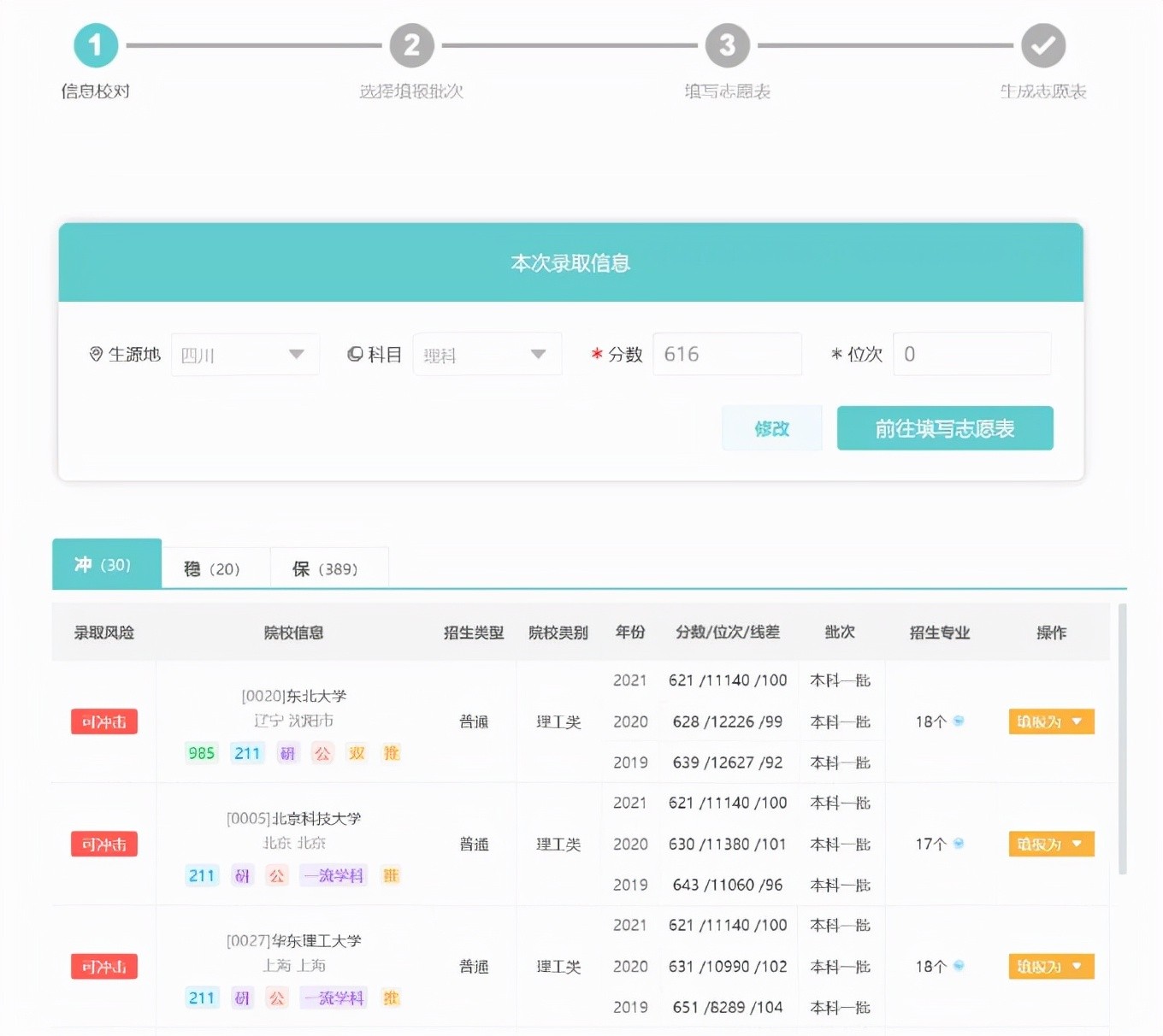Click blue info icon next to 北京科技大学 17个
This screenshot has width=1163, height=1036.
pyautogui.click(x=959, y=844)
